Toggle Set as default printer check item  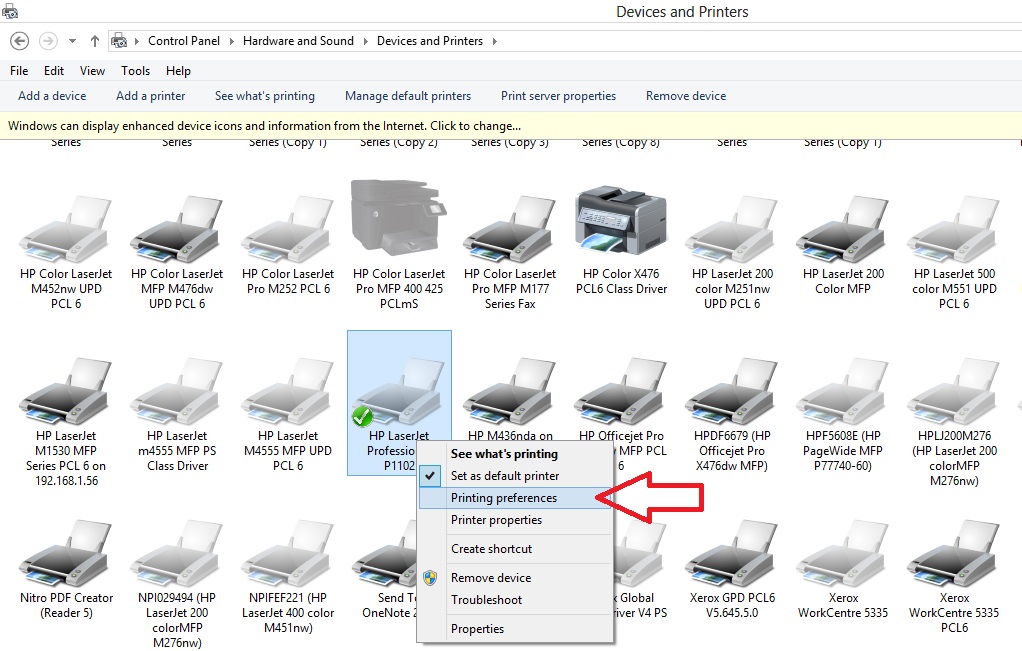point(514,476)
